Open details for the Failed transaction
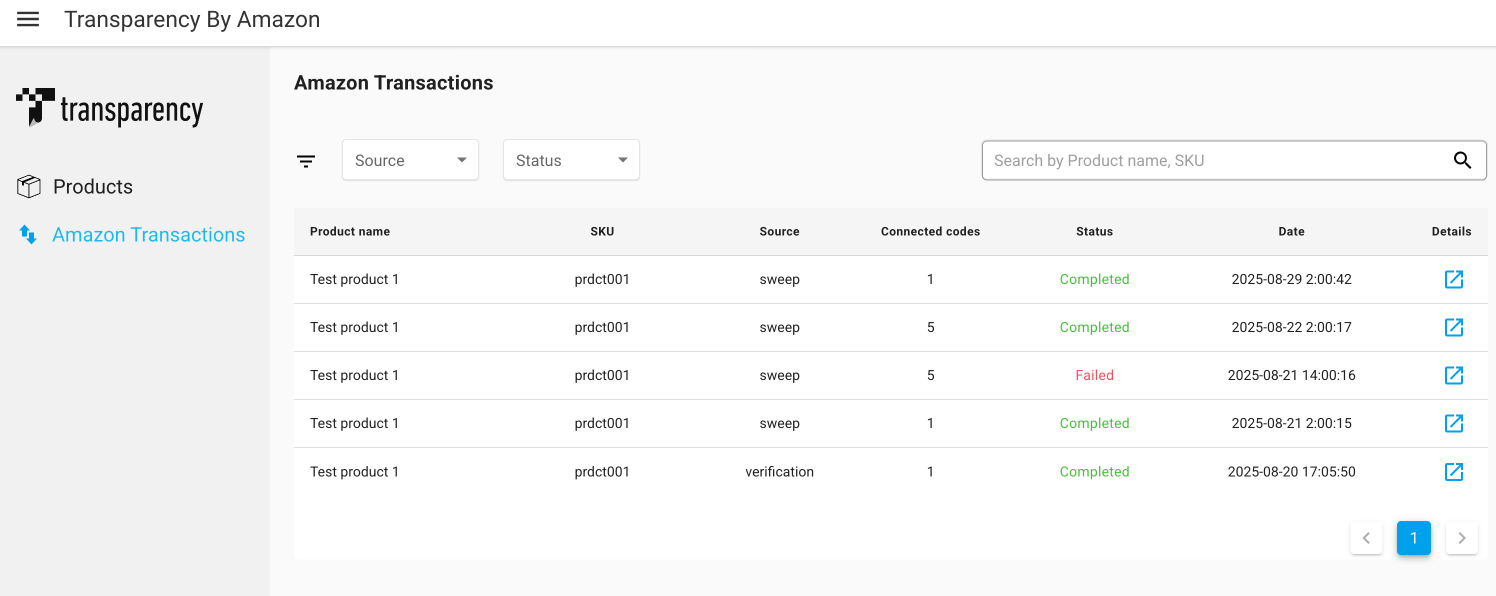 [1454, 375]
